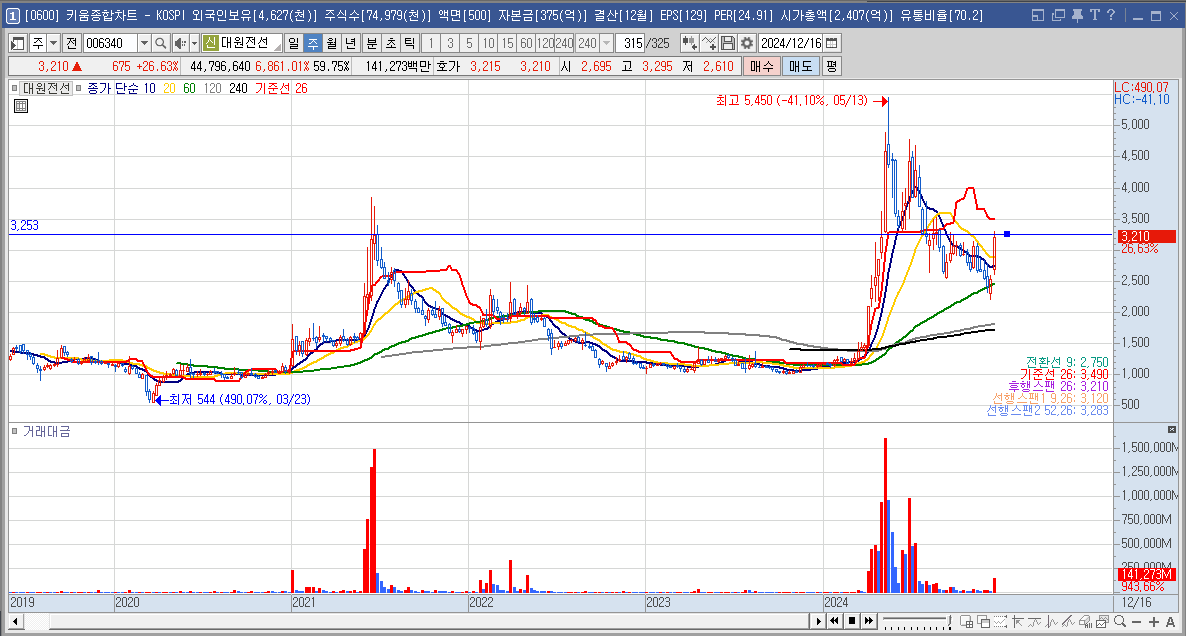
Task: Click the 매수 buy button
Action: coord(762,67)
